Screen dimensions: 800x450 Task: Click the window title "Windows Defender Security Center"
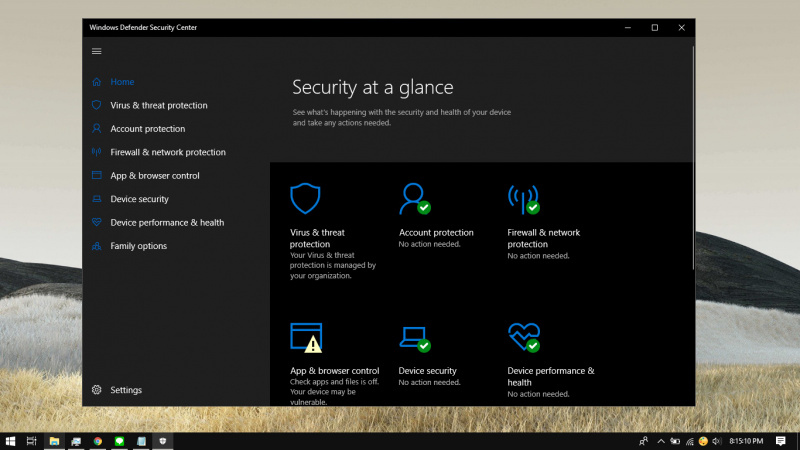(x=143, y=28)
